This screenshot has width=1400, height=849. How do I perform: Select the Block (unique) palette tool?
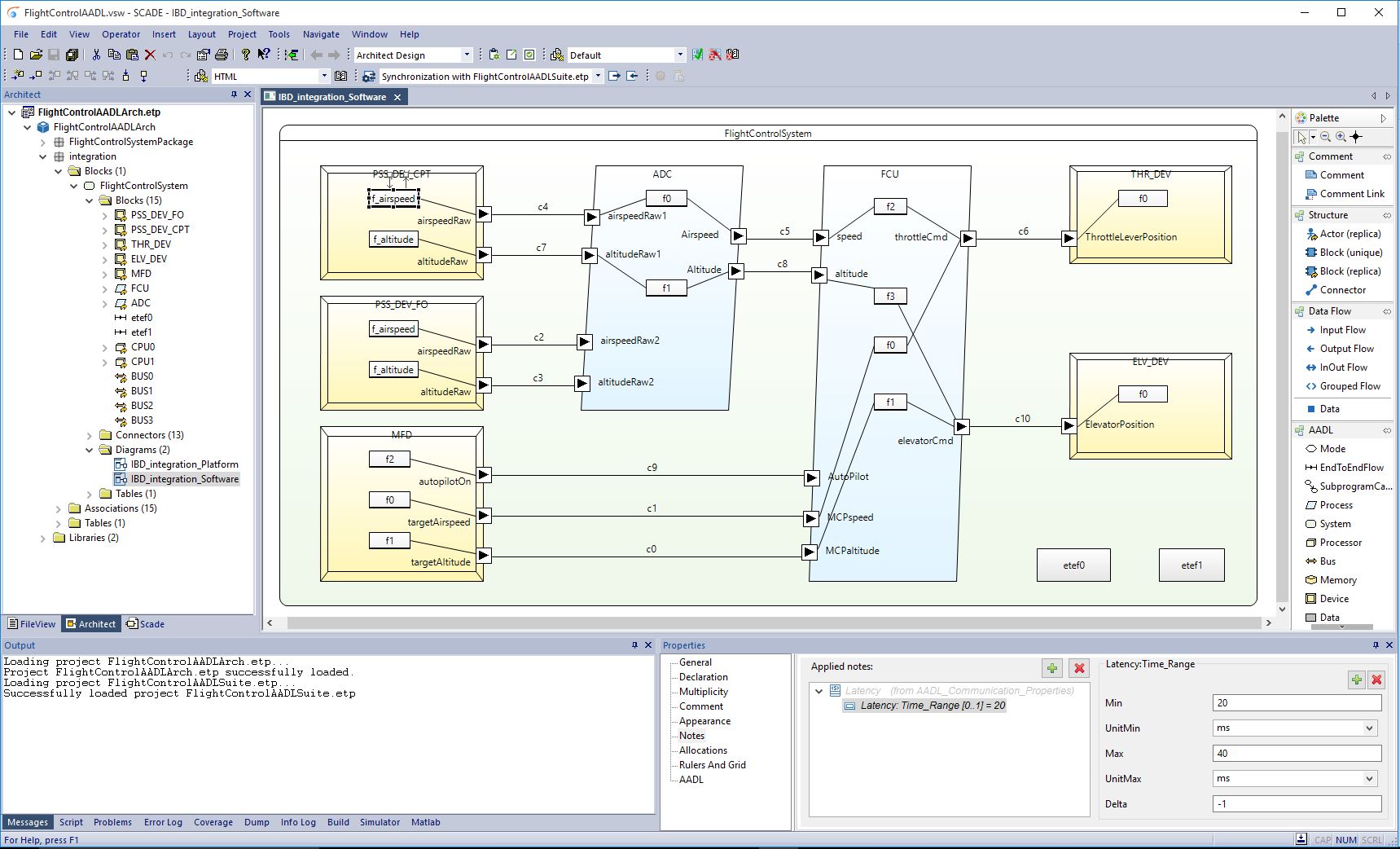tap(1344, 253)
